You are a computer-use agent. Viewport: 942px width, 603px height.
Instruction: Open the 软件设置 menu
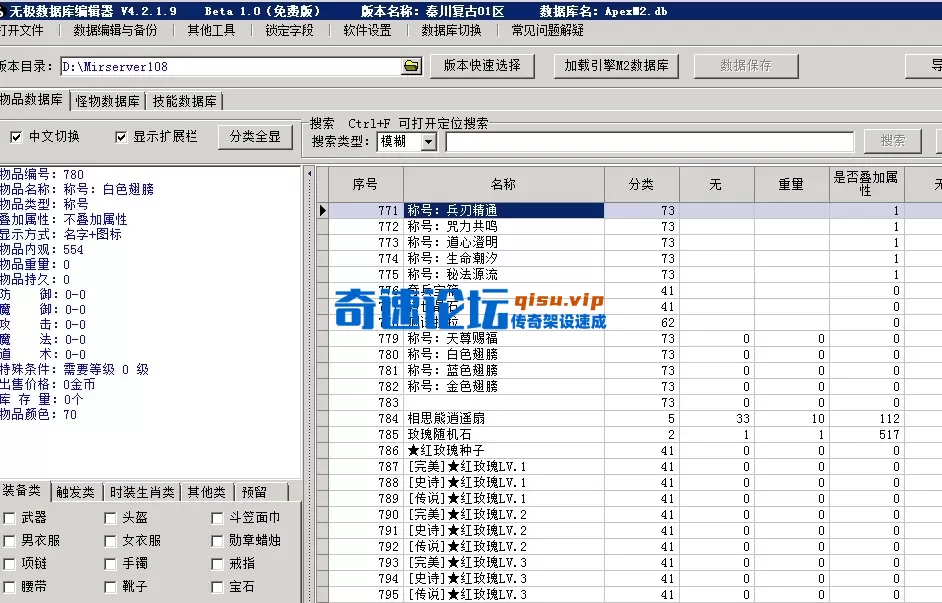pyautogui.click(x=368, y=30)
